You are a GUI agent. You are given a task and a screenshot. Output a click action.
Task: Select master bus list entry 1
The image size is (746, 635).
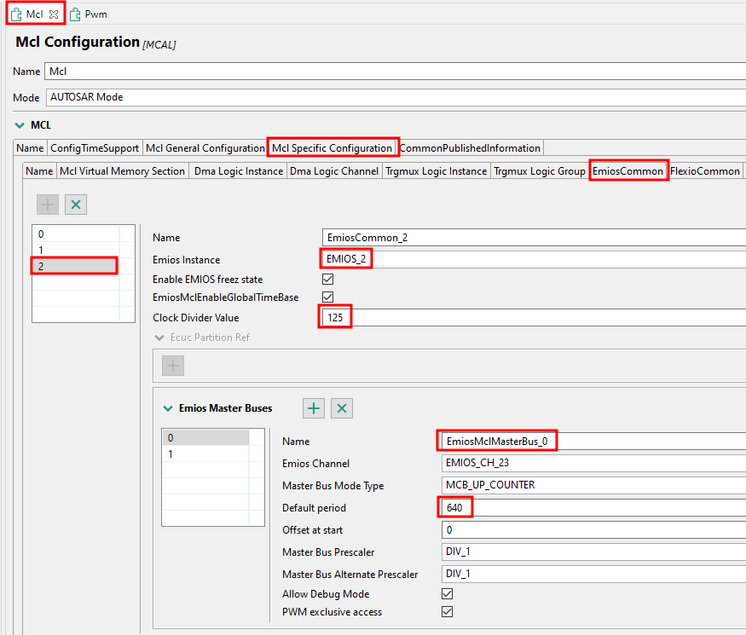(206, 454)
